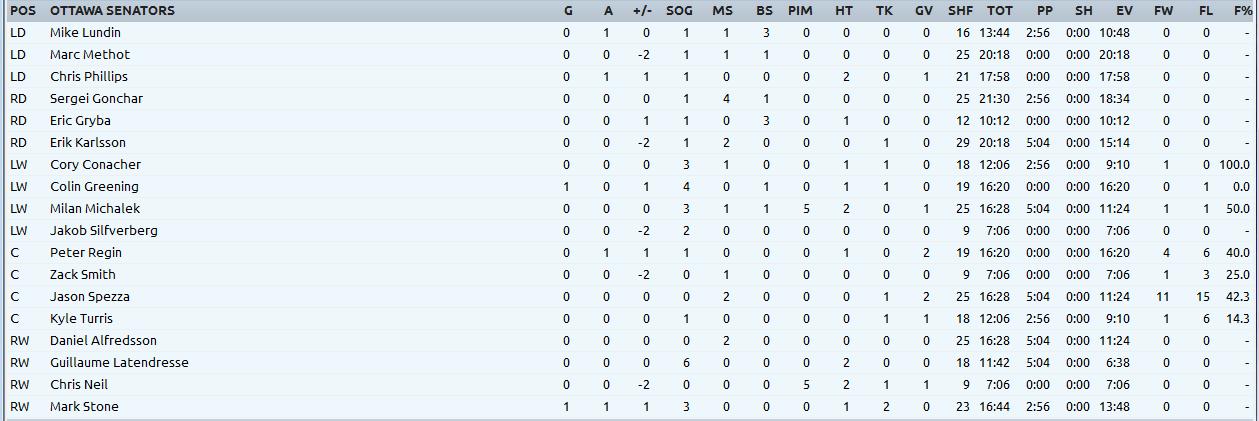Click the BS blocked shots header
This screenshot has width=1259, height=421.
(x=764, y=10)
